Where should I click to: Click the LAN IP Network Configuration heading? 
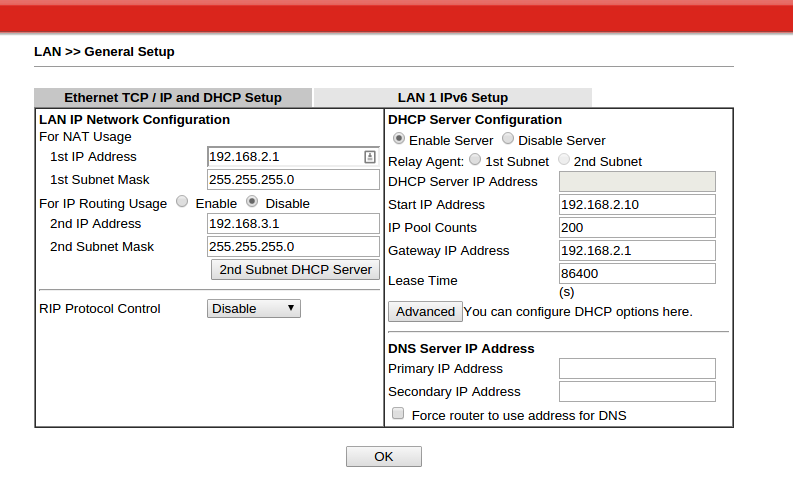[x=135, y=120]
